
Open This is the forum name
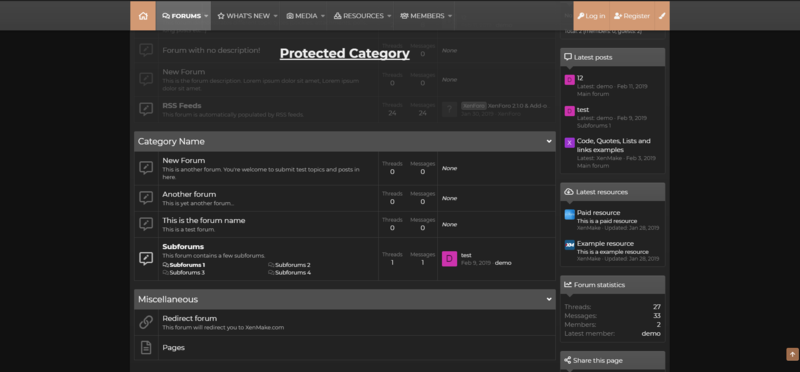pos(204,220)
